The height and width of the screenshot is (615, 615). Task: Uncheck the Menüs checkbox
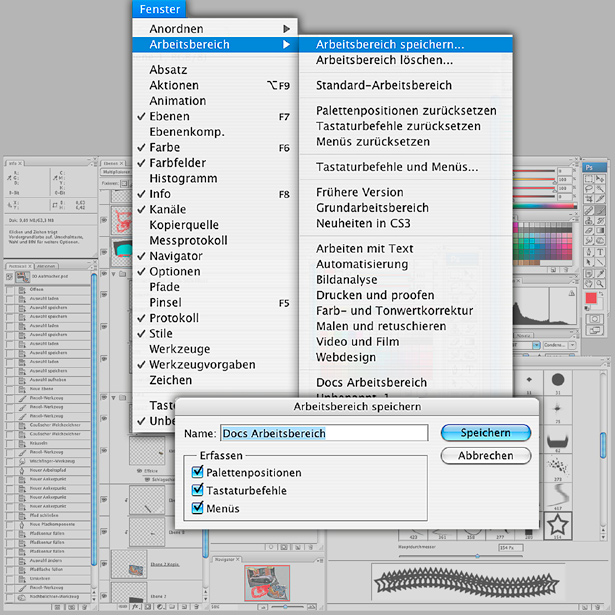click(x=198, y=508)
